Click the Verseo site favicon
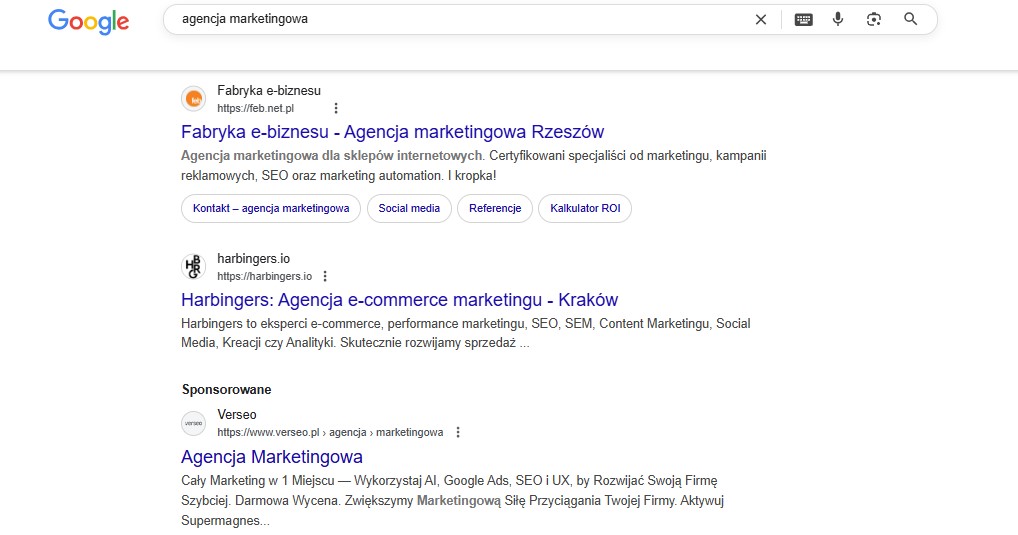This screenshot has width=1018, height=535. (193, 424)
